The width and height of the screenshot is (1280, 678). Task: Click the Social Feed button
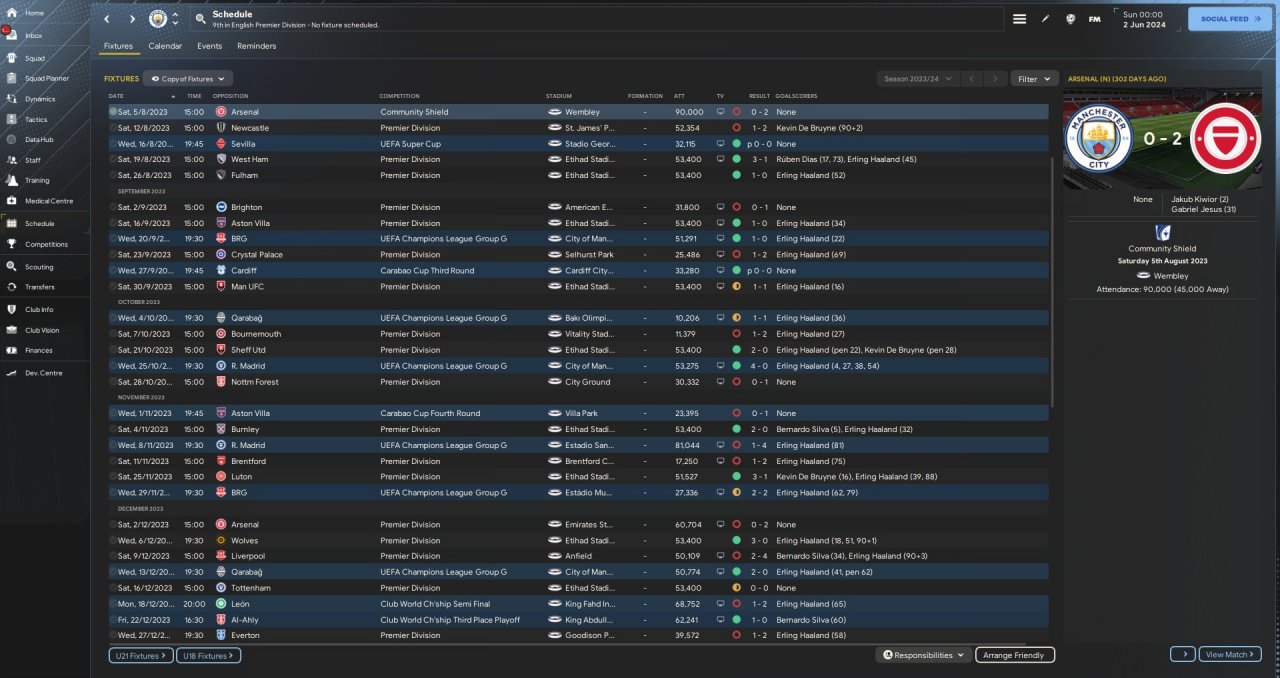[x=1230, y=18]
